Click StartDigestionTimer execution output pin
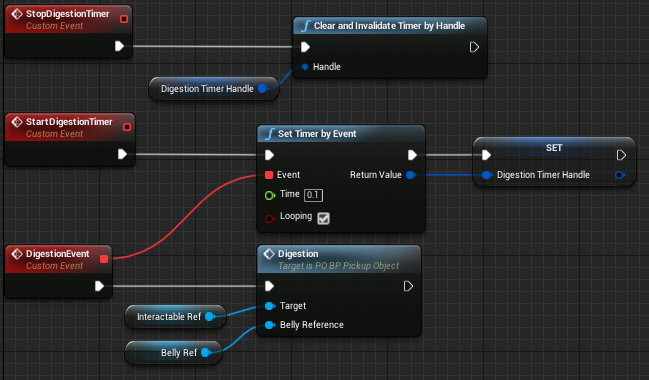This screenshot has height=380, width=649. click(122, 154)
